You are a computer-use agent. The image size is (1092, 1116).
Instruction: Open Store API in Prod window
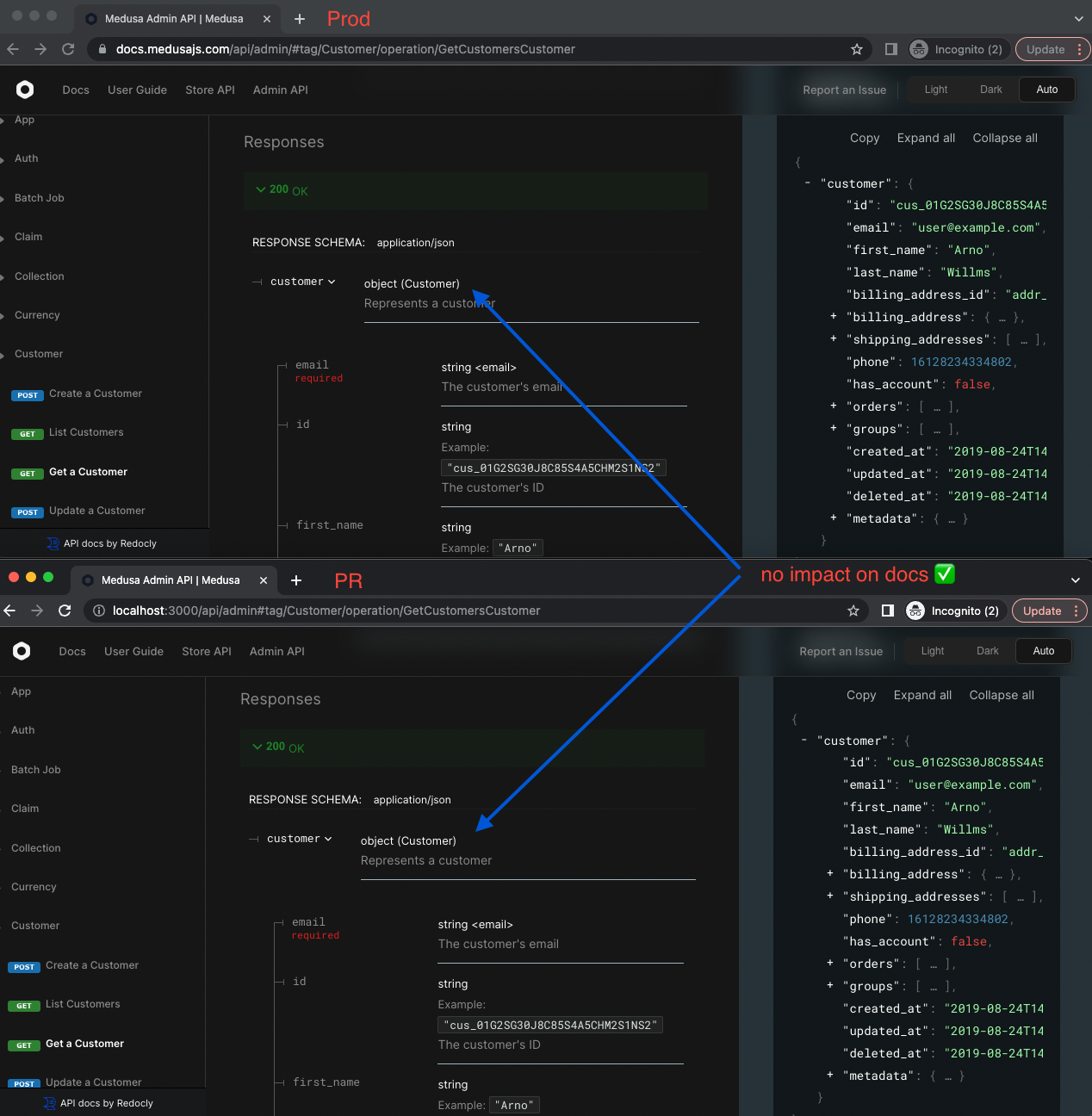click(x=210, y=90)
